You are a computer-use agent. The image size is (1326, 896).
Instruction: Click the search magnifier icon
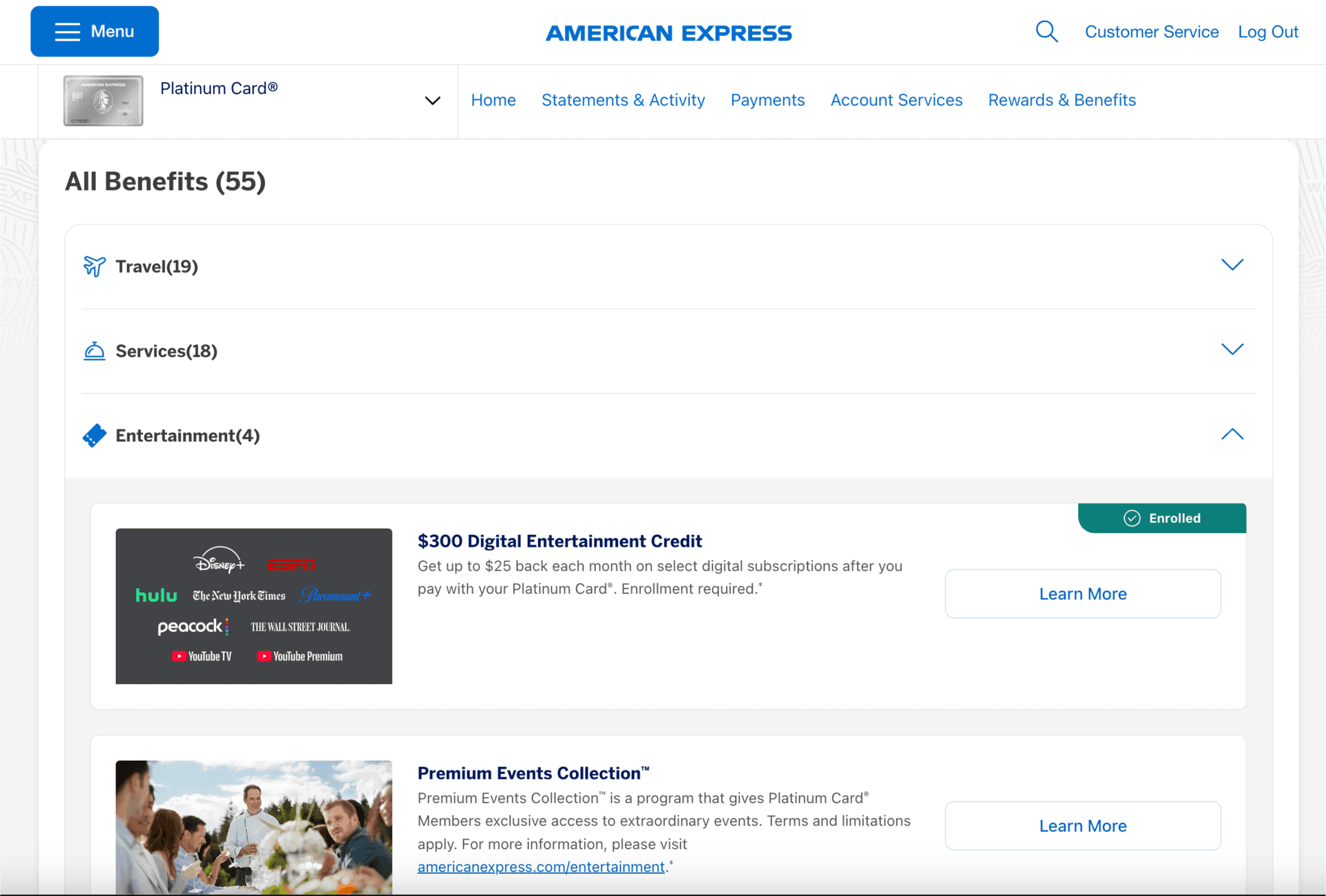tap(1046, 32)
